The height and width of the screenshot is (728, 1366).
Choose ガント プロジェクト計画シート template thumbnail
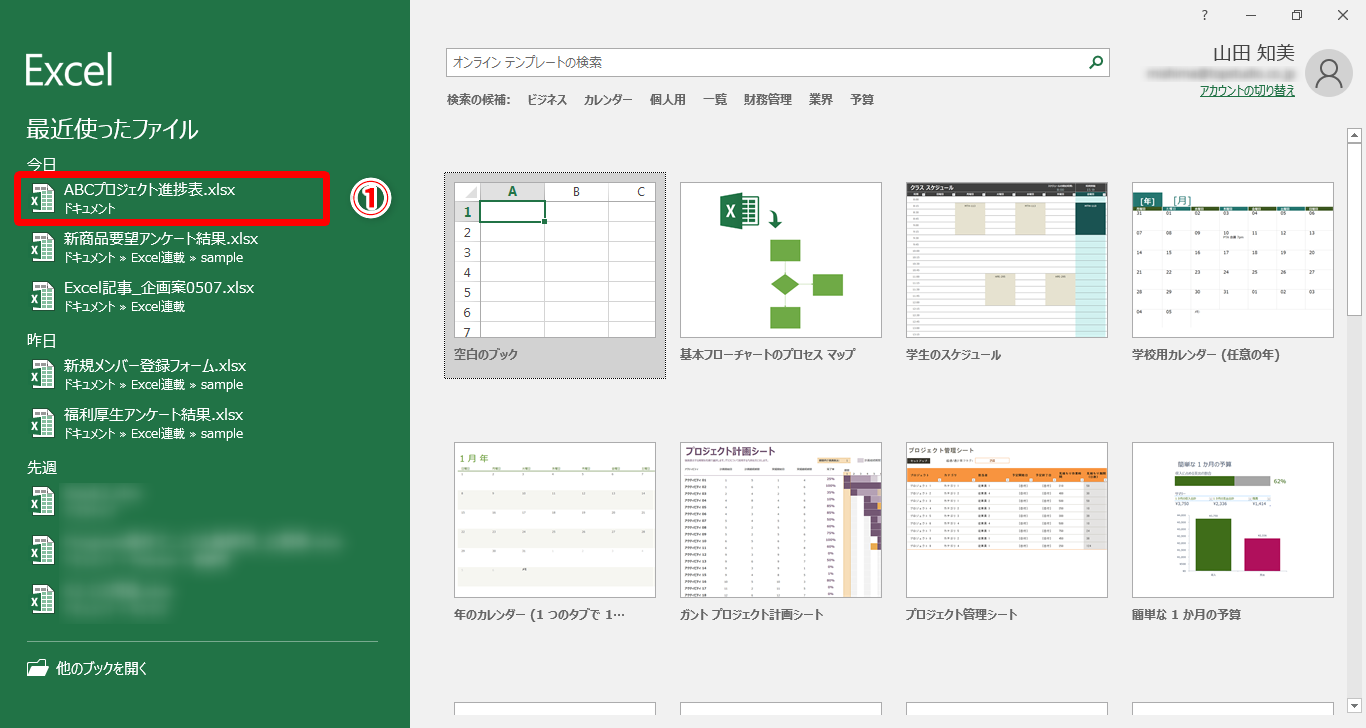click(x=781, y=520)
